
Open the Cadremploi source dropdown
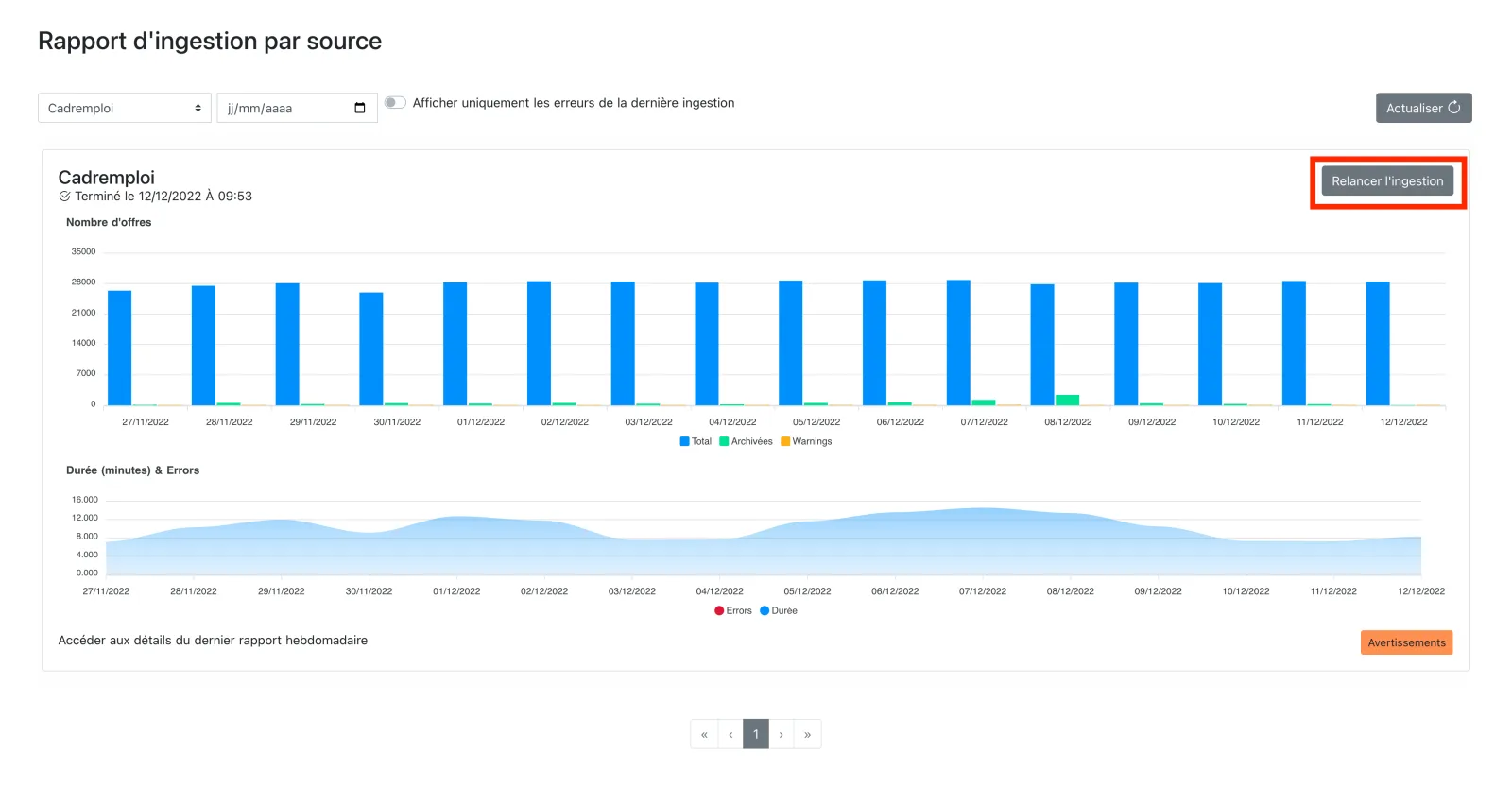coord(124,108)
